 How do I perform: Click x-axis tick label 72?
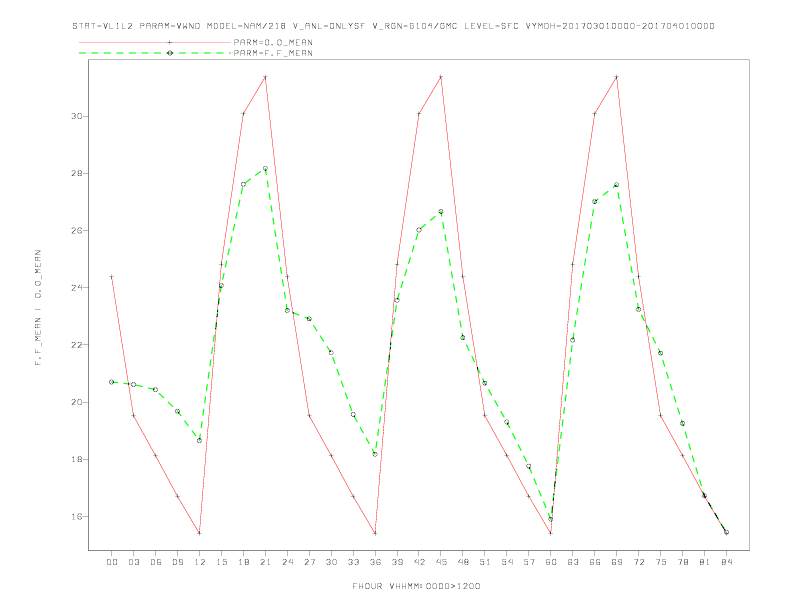click(x=638, y=562)
